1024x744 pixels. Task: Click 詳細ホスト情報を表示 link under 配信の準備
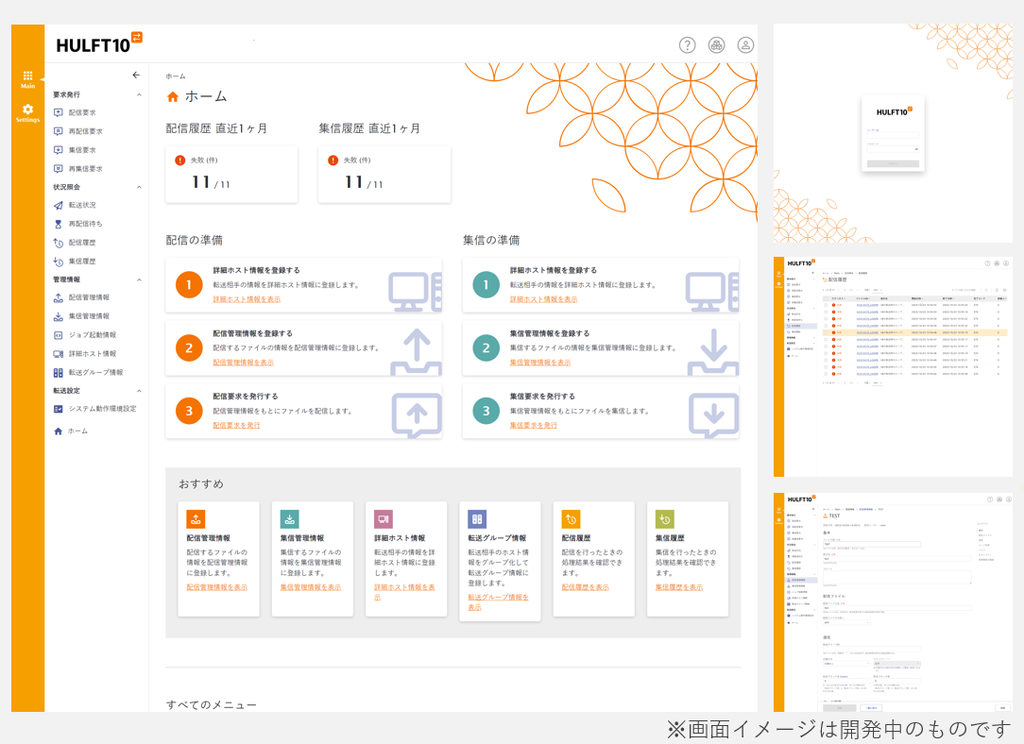click(247, 299)
